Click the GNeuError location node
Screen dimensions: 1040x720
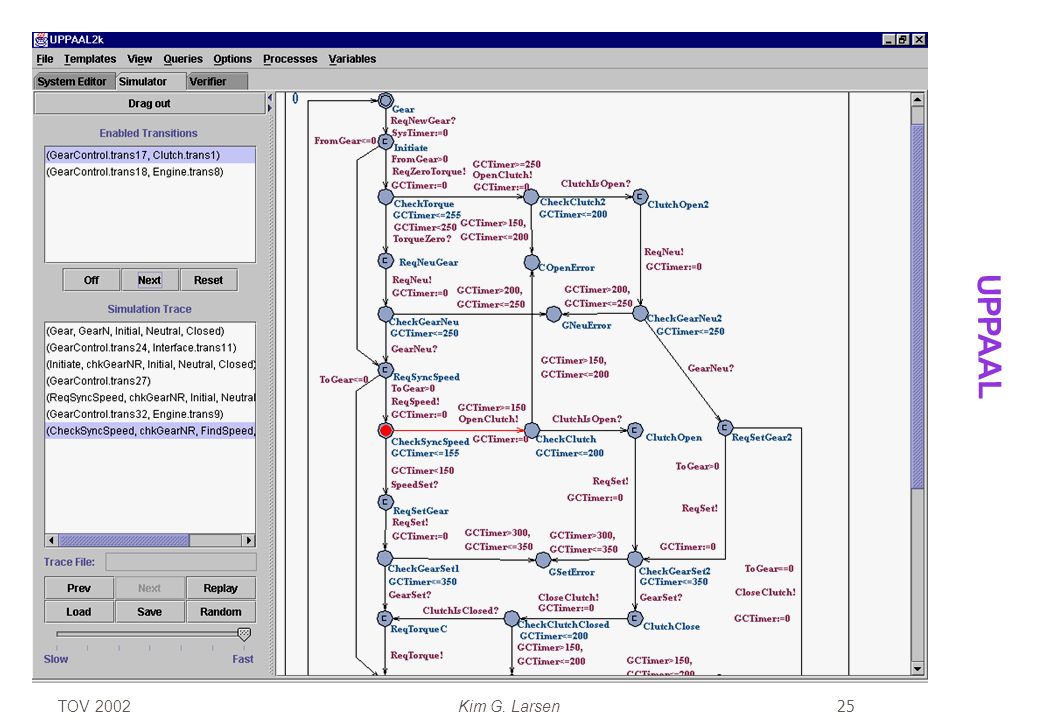(554, 314)
